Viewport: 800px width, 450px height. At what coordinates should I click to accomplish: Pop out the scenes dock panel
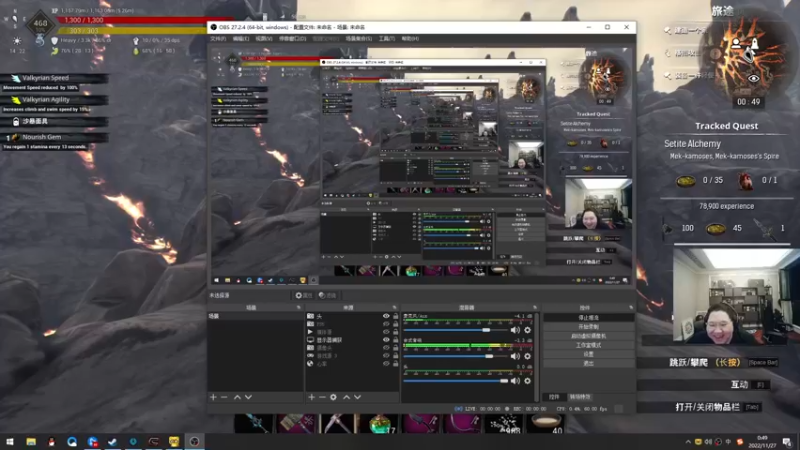(299, 308)
